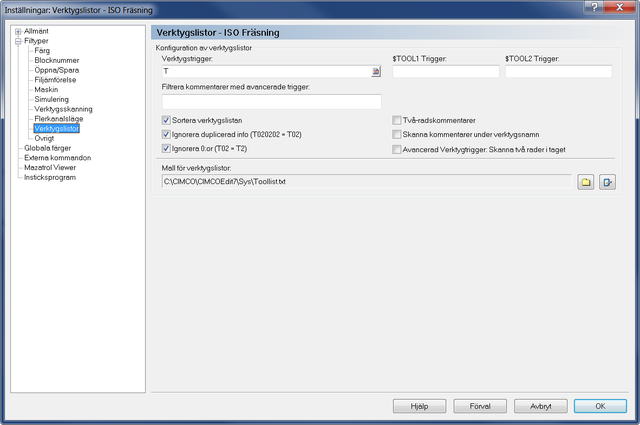Toggle Sortera verktygslistan checkbox

[x=166, y=120]
